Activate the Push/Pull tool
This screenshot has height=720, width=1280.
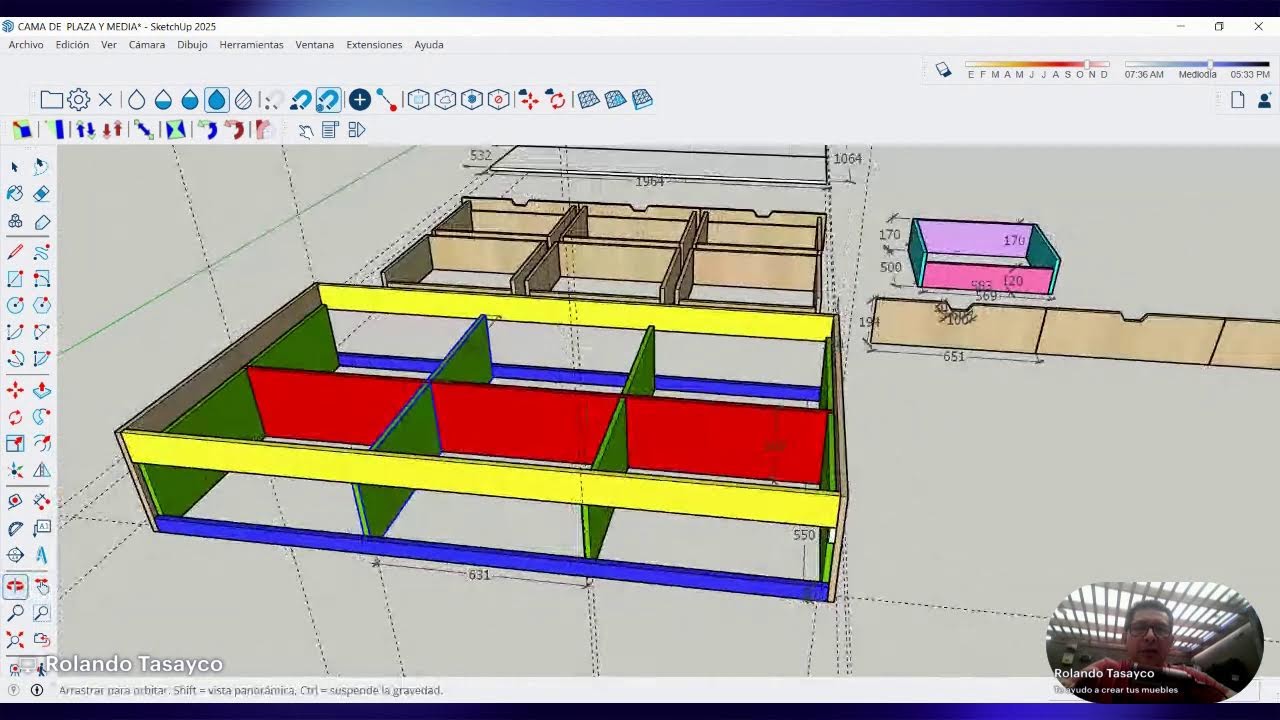tap(41, 390)
